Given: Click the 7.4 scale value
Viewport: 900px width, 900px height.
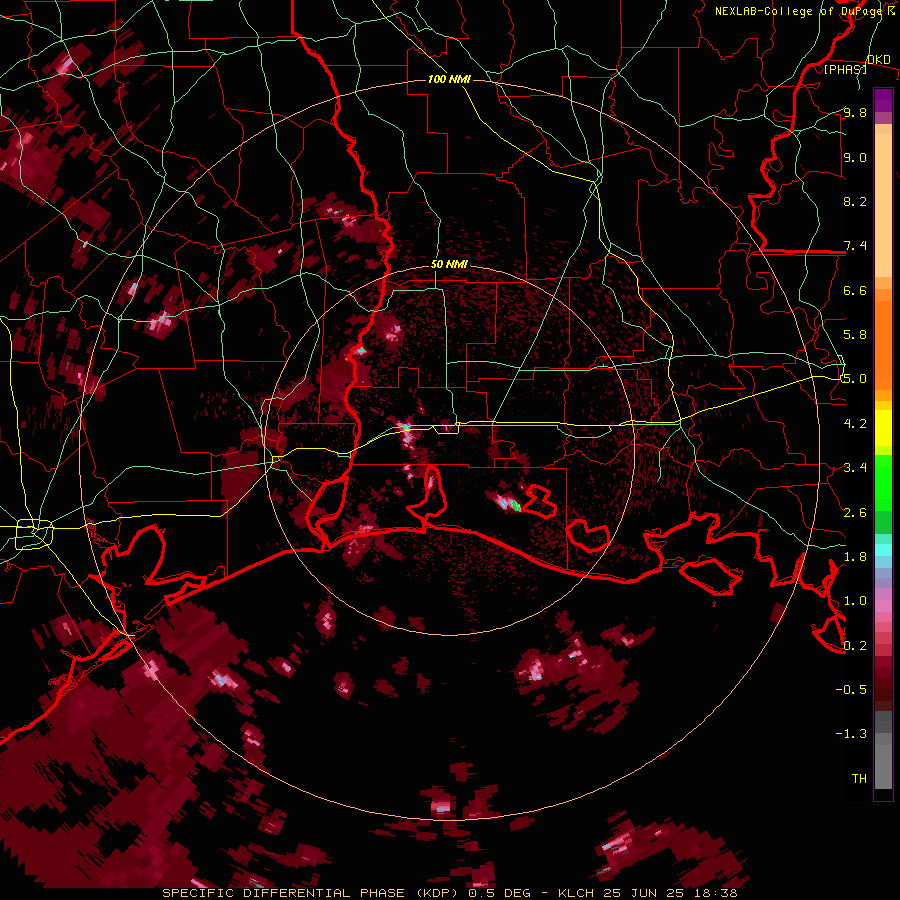Looking at the screenshot, I should click(855, 246).
